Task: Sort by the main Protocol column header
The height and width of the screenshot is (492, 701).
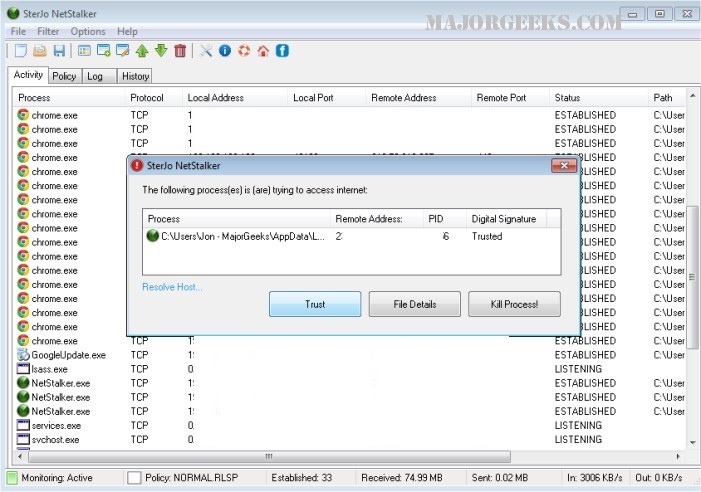Action: pyautogui.click(x=154, y=98)
